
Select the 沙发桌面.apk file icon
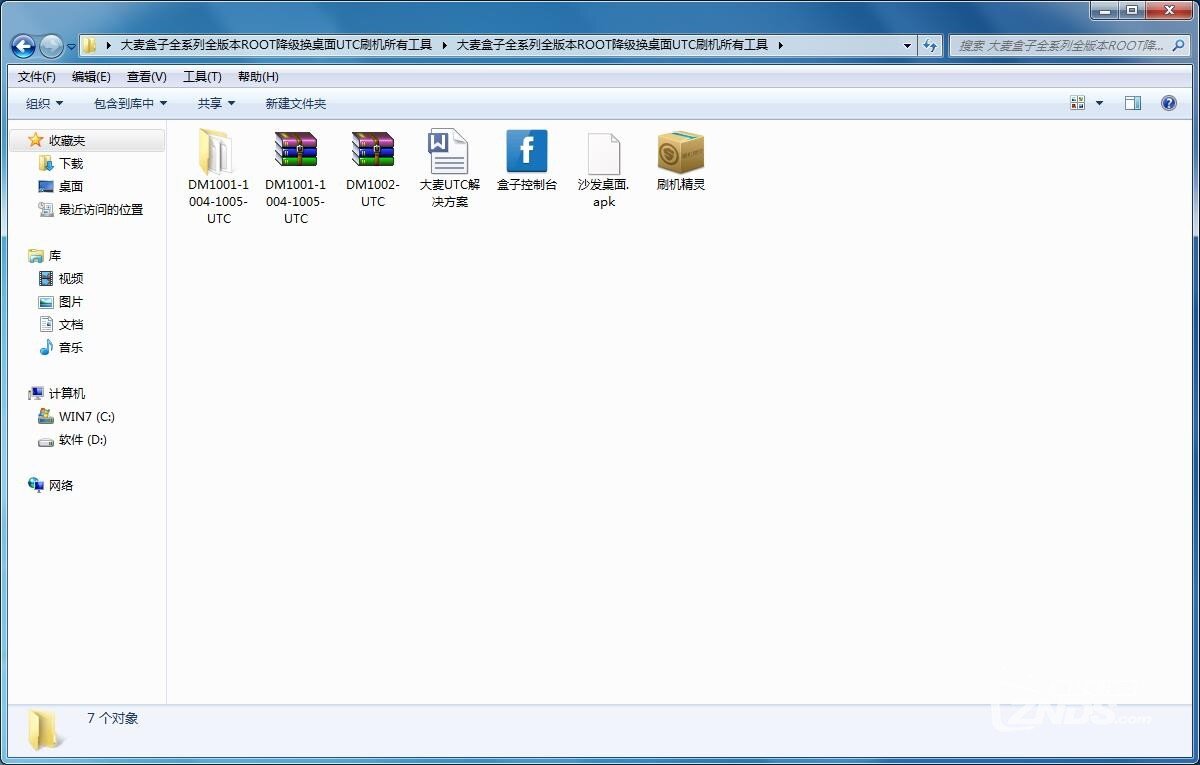tap(603, 152)
